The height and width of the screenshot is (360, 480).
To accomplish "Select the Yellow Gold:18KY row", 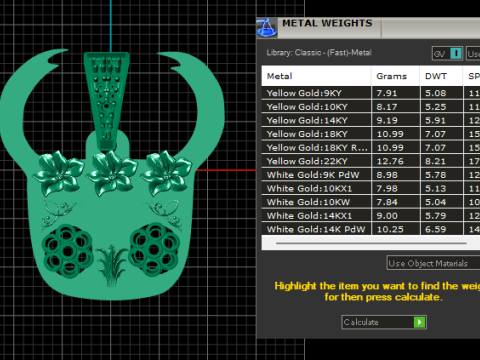I will pos(371,134).
